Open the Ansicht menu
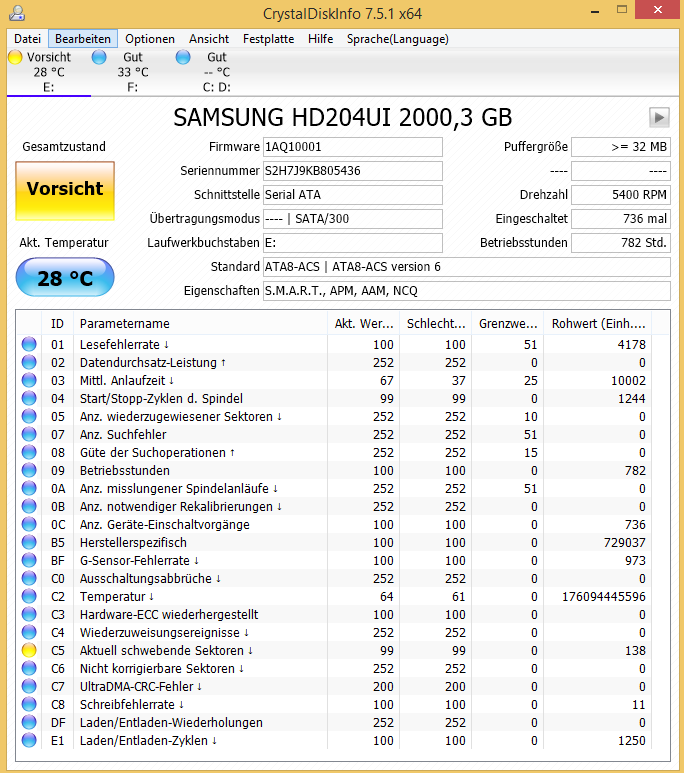 (x=209, y=39)
